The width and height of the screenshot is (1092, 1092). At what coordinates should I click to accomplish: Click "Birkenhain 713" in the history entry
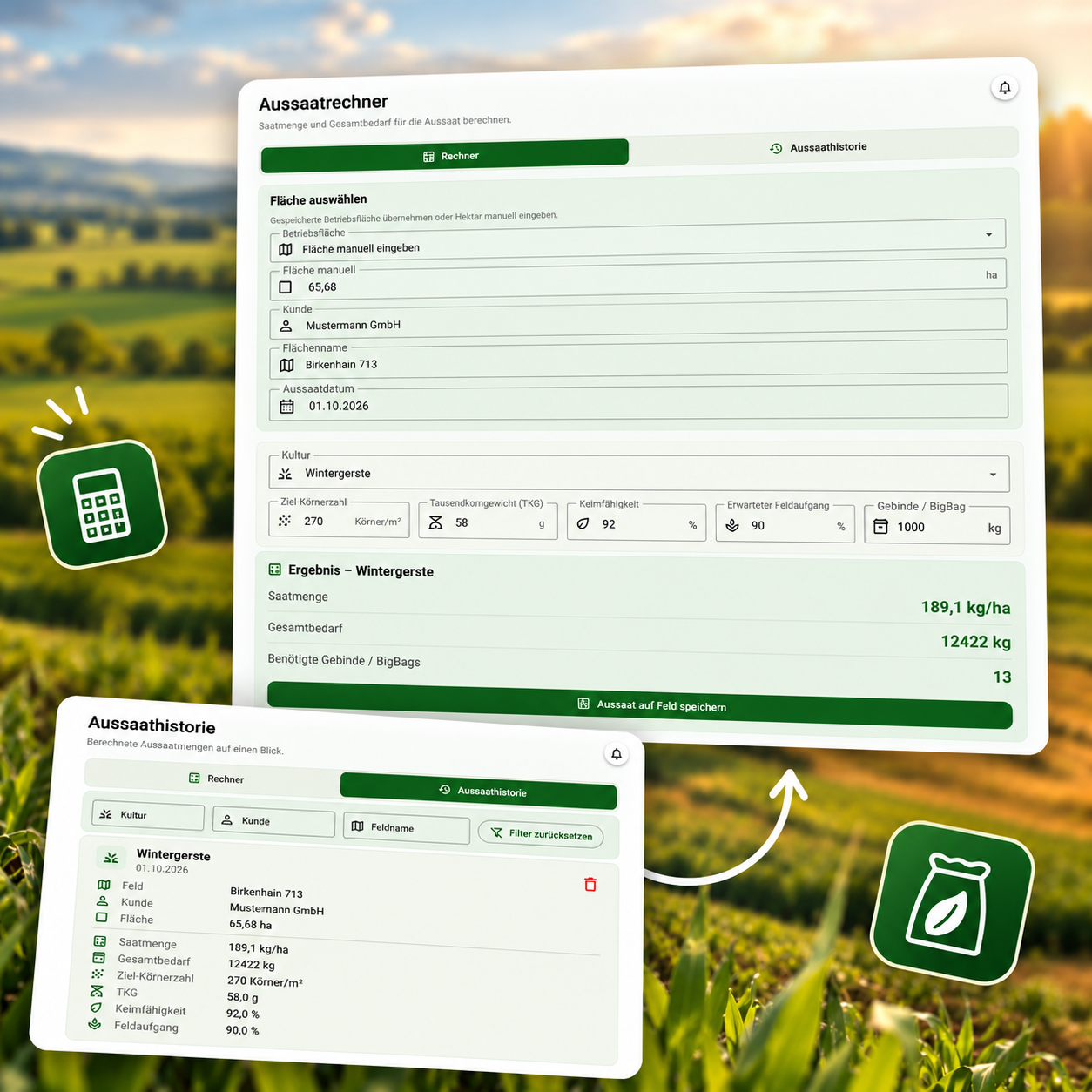[x=266, y=893]
